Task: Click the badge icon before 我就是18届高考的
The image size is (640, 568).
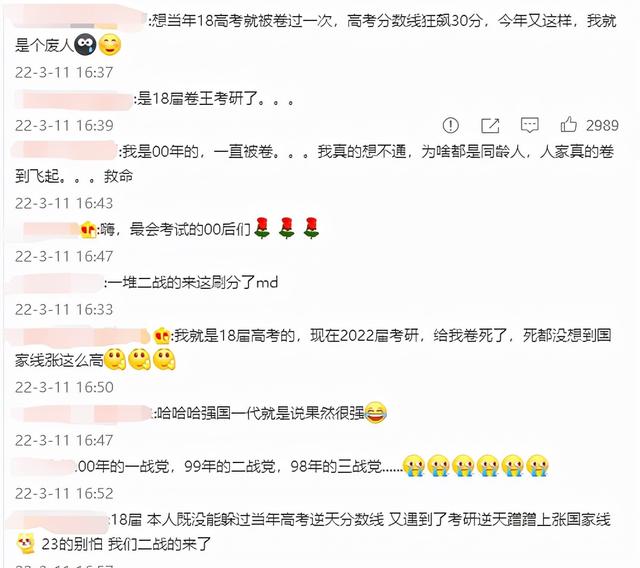Action: (162, 336)
